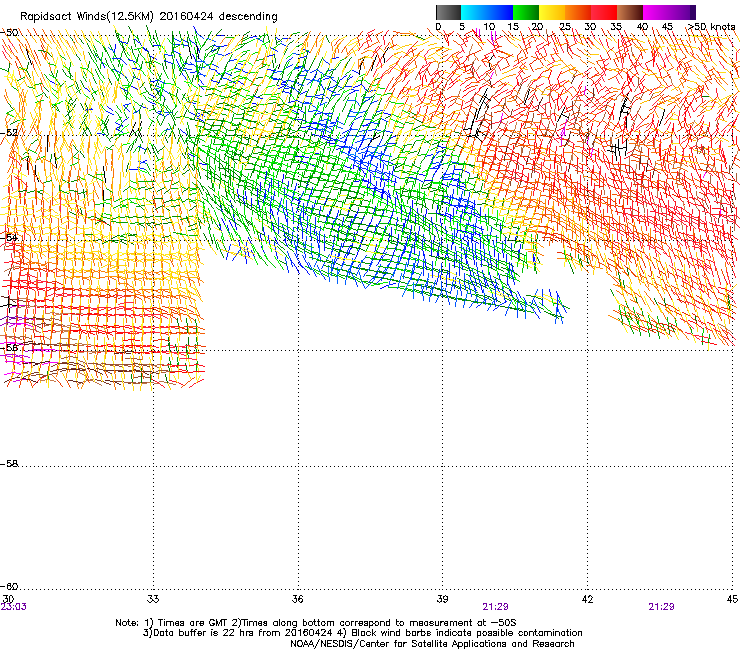This screenshot has width=740, height=650.
Task: Click the '-60' latitude axis label
Action: pyautogui.click(x=9, y=587)
